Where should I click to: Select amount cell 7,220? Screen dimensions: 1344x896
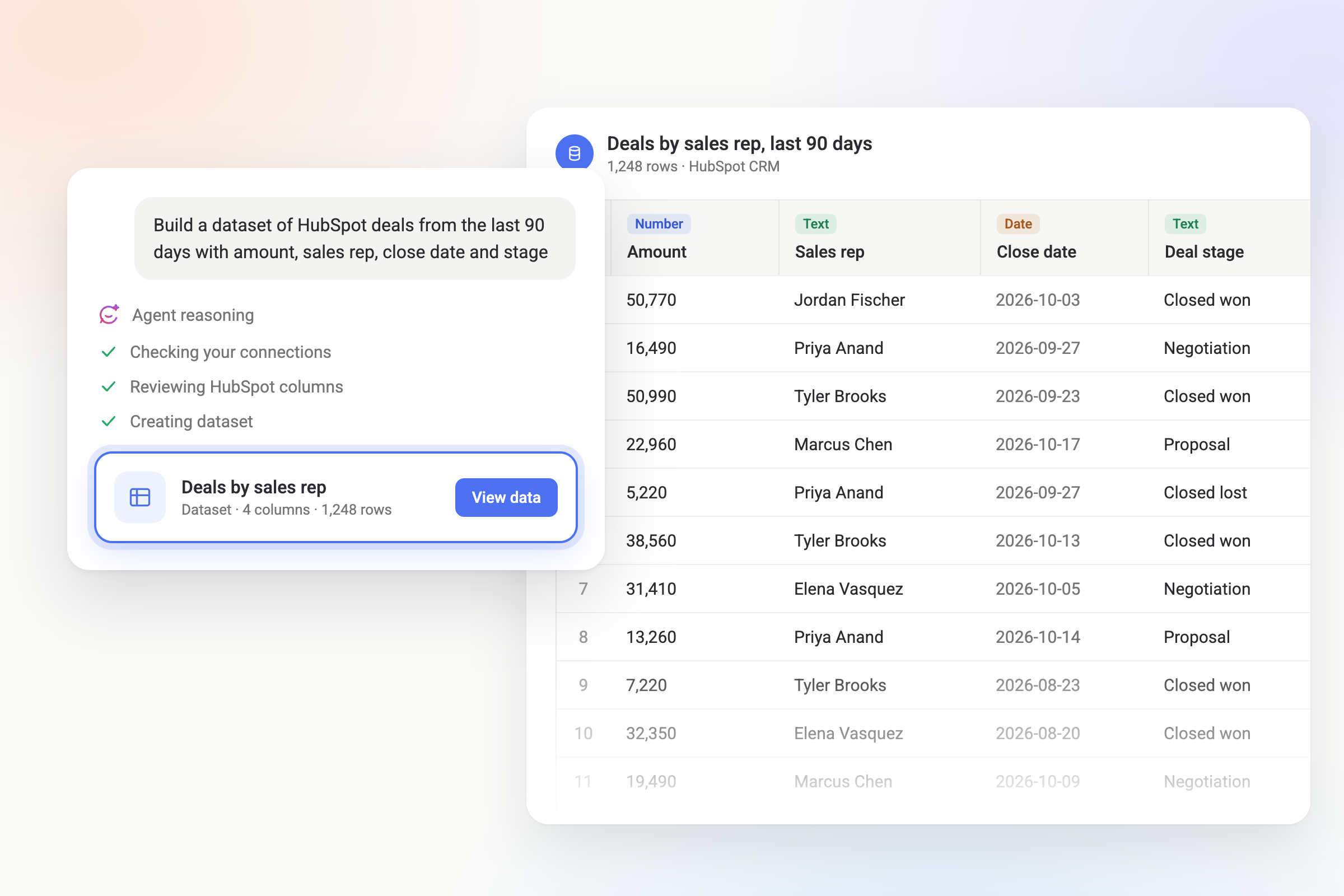coord(646,684)
